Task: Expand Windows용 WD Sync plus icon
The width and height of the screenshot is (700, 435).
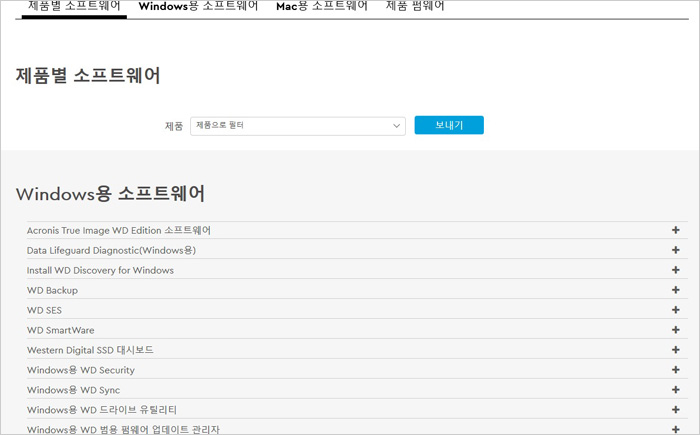Action: (x=675, y=390)
